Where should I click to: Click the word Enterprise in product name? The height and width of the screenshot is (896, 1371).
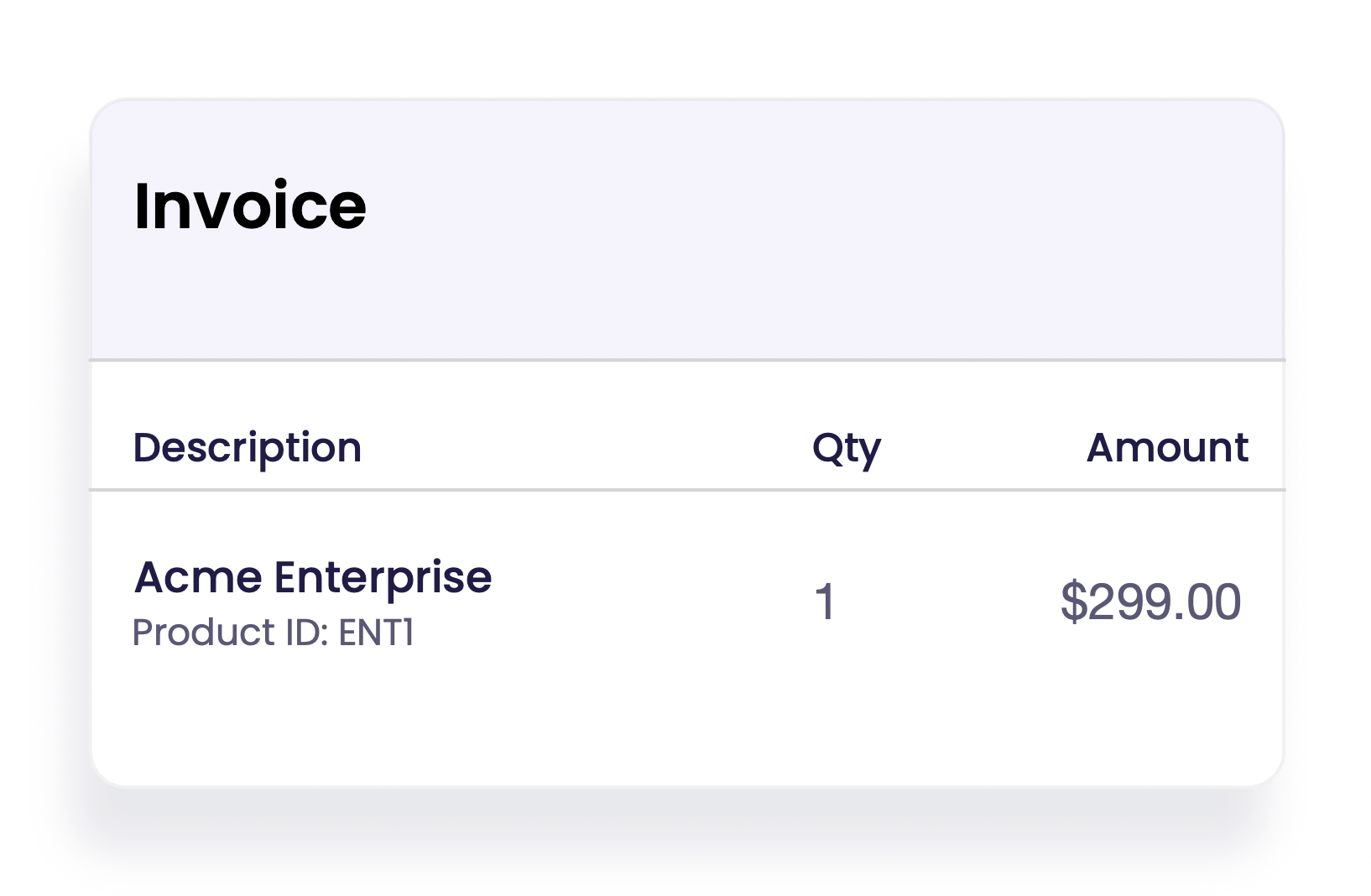click(x=383, y=577)
